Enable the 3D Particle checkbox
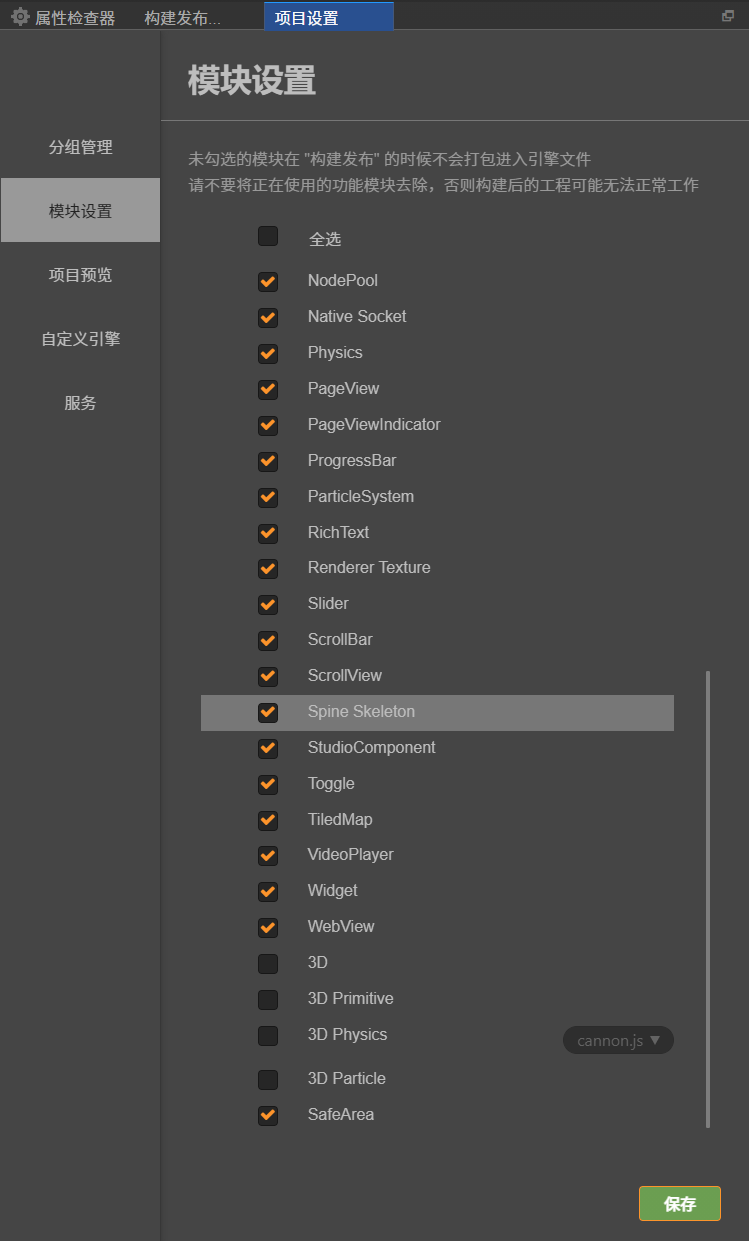The height and width of the screenshot is (1241, 749). [268, 1079]
